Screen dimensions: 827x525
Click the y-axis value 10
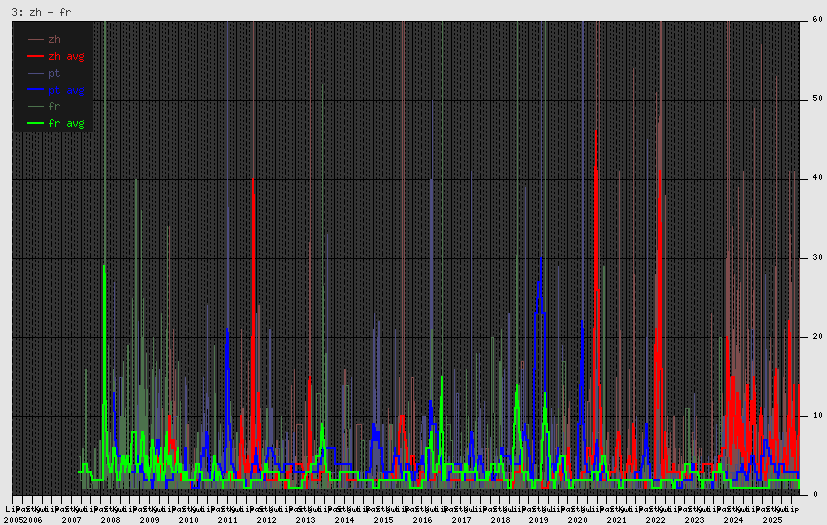818,416
